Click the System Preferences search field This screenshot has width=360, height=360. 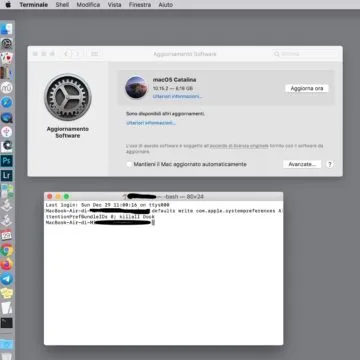click(305, 54)
